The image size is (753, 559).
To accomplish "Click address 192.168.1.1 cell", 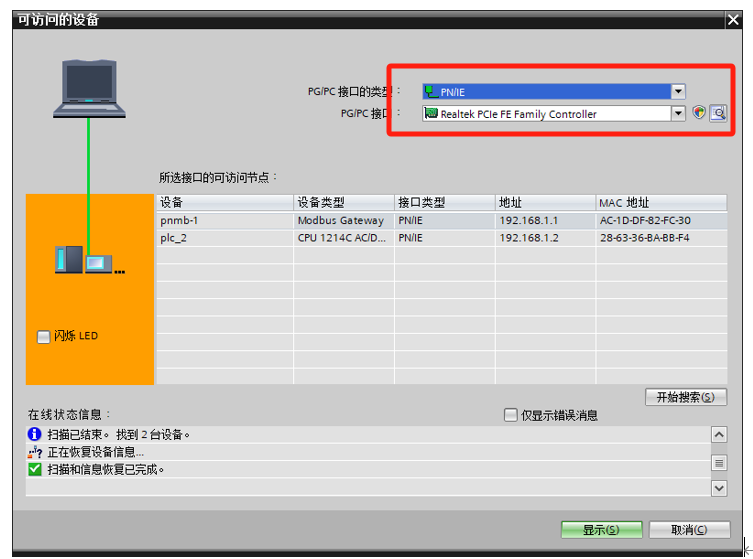I will 546,220.
